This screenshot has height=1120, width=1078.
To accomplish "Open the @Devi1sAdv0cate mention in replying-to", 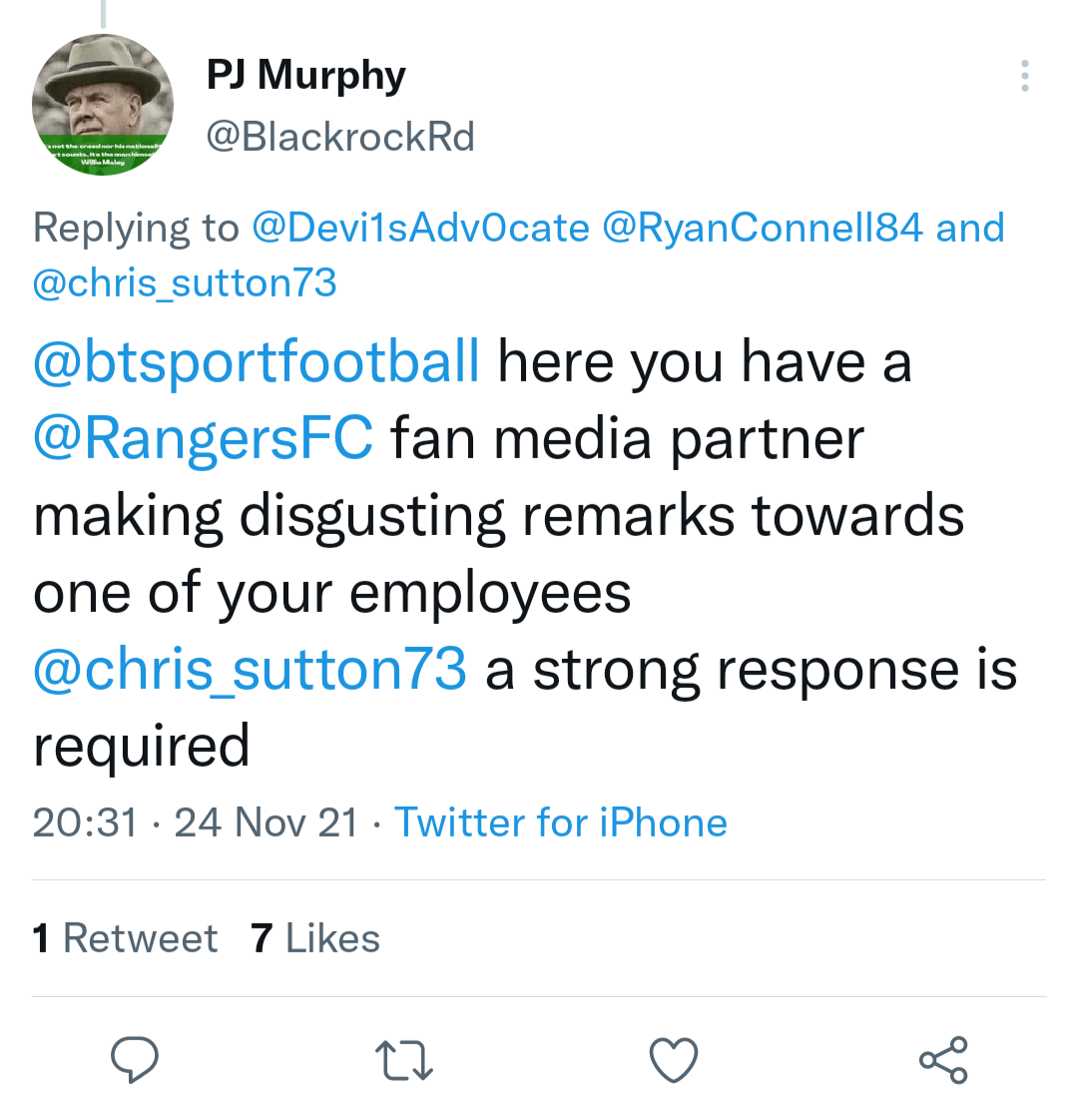I will pyautogui.click(x=421, y=229).
